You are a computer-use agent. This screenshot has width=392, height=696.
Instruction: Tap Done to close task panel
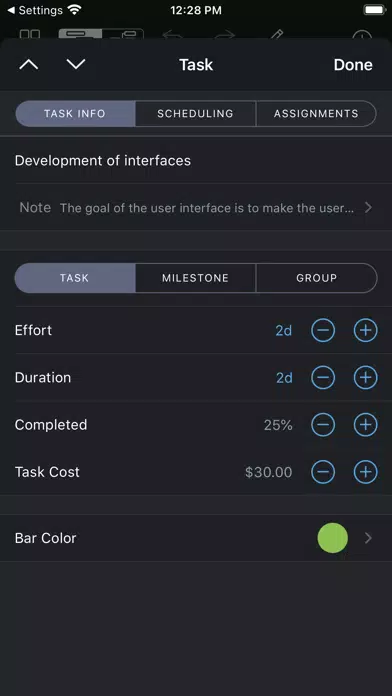tap(353, 65)
